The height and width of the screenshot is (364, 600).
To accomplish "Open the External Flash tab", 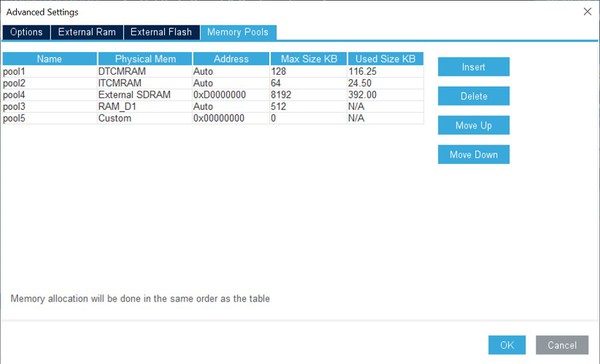I will 161,32.
